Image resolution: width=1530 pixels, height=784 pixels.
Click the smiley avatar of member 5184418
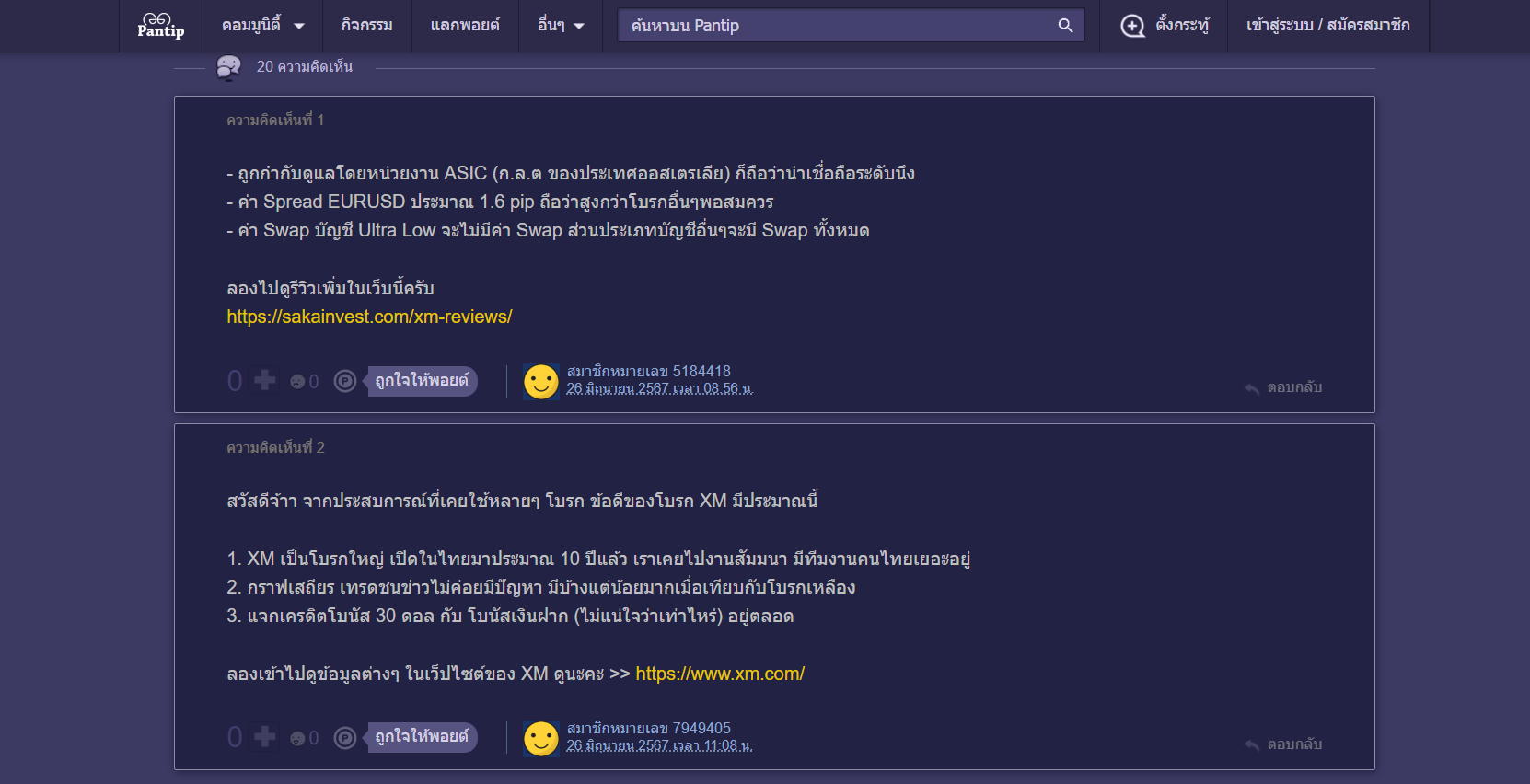(x=541, y=381)
